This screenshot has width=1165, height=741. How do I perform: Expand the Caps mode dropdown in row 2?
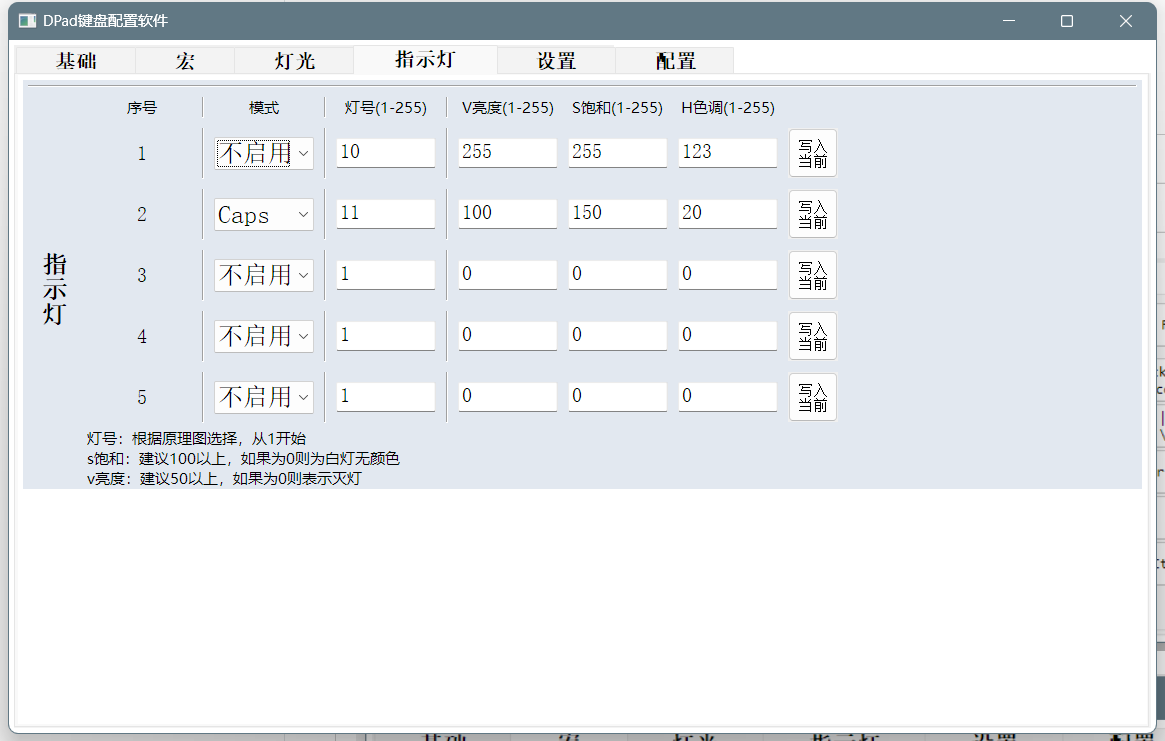click(x=264, y=214)
